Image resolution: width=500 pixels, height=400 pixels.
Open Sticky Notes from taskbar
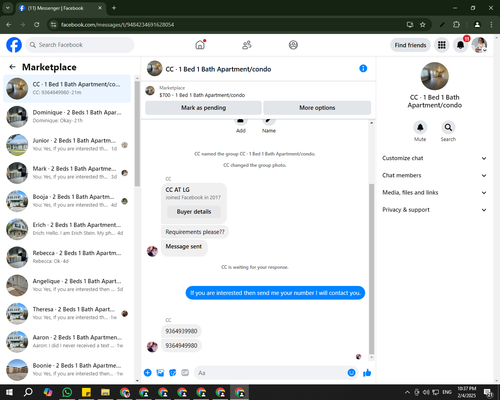point(86,392)
